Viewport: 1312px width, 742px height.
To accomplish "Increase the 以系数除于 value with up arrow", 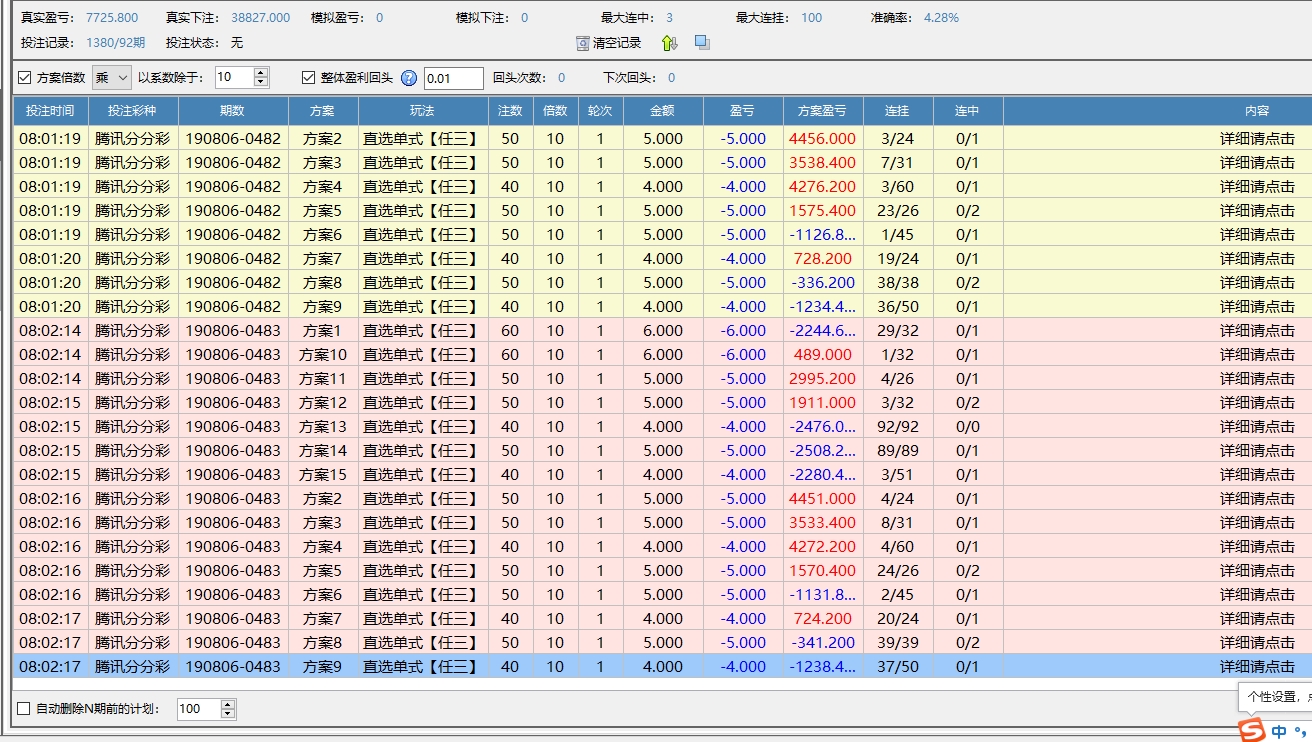I will 261,72.
